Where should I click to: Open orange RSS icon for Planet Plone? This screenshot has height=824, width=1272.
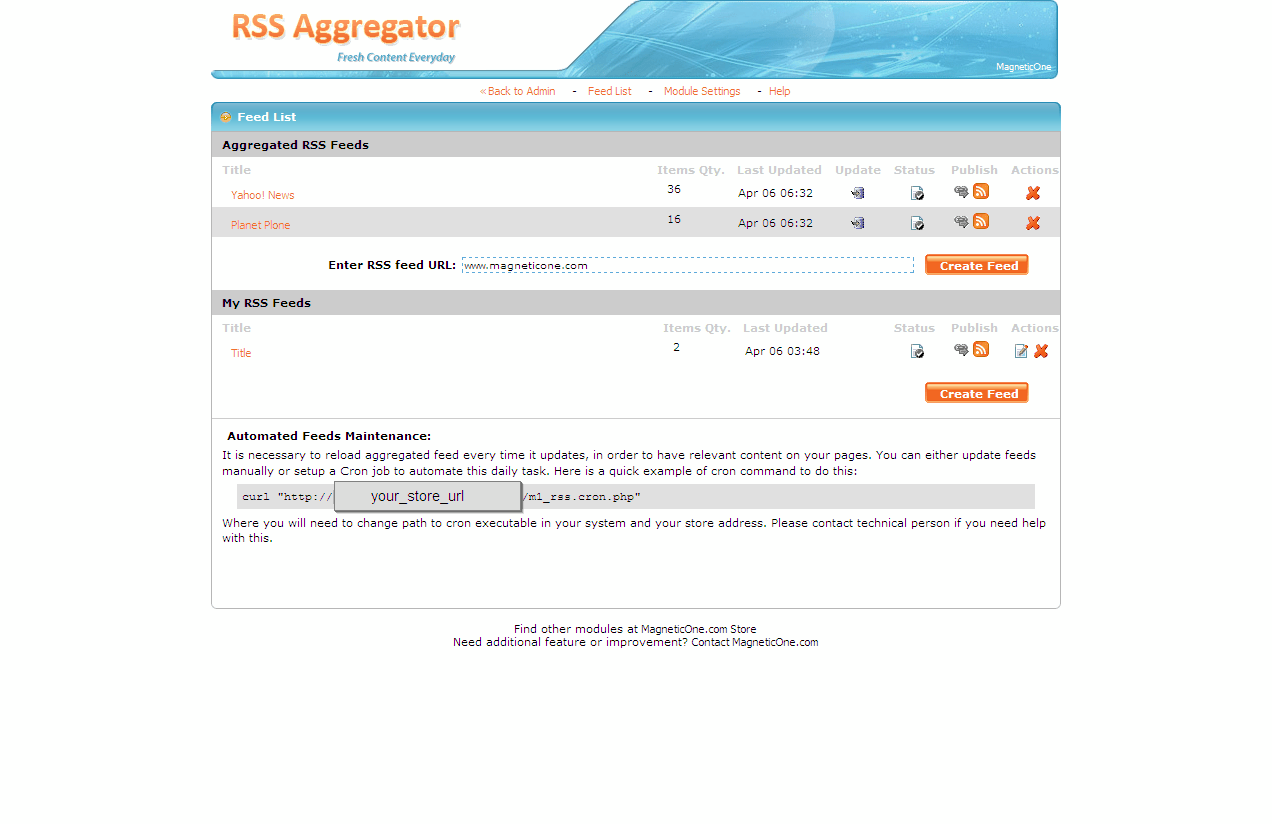(981, 221)
